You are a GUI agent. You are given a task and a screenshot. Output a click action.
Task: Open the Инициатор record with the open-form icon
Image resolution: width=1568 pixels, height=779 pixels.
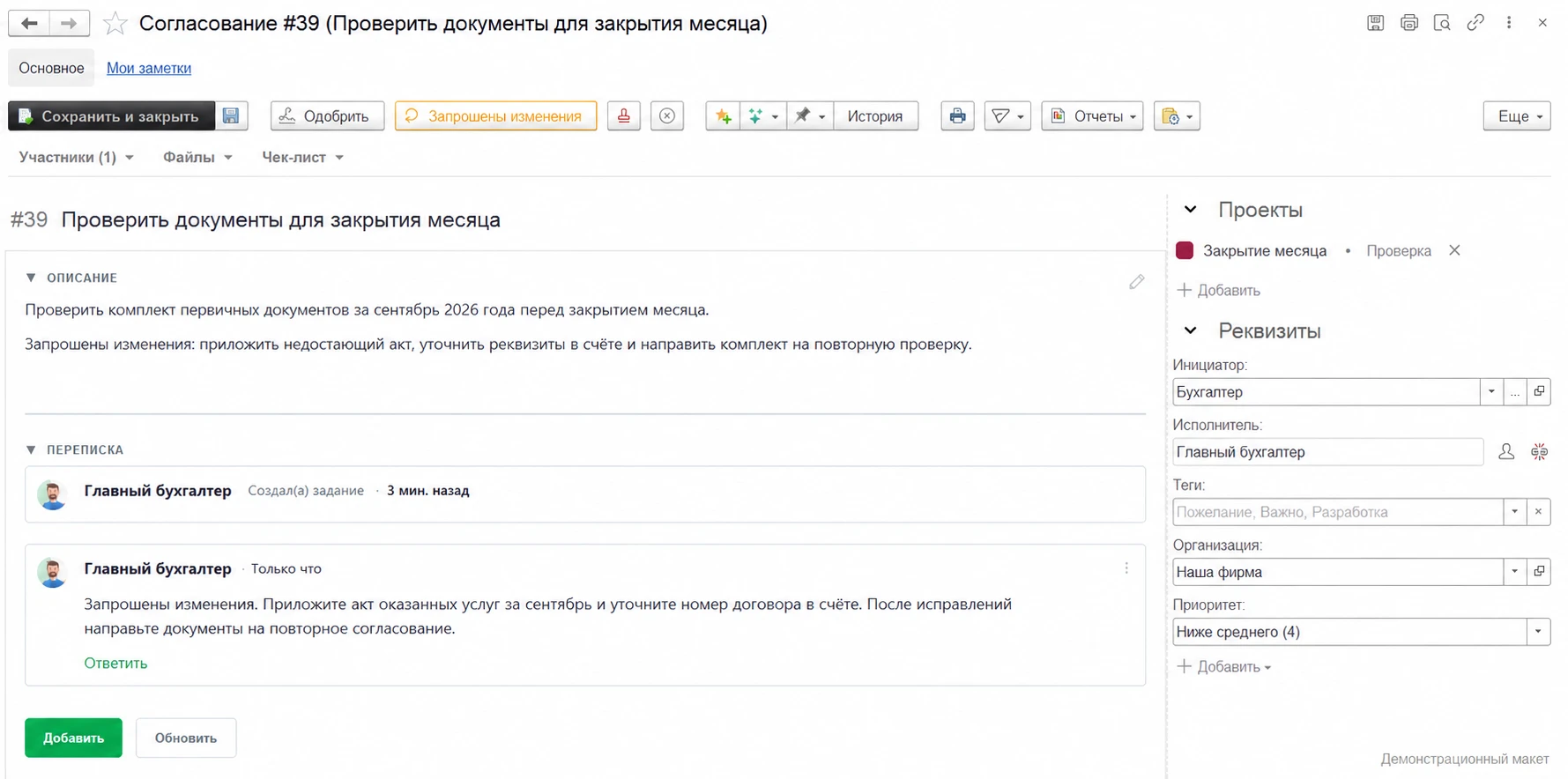[x=1539, y=392]
